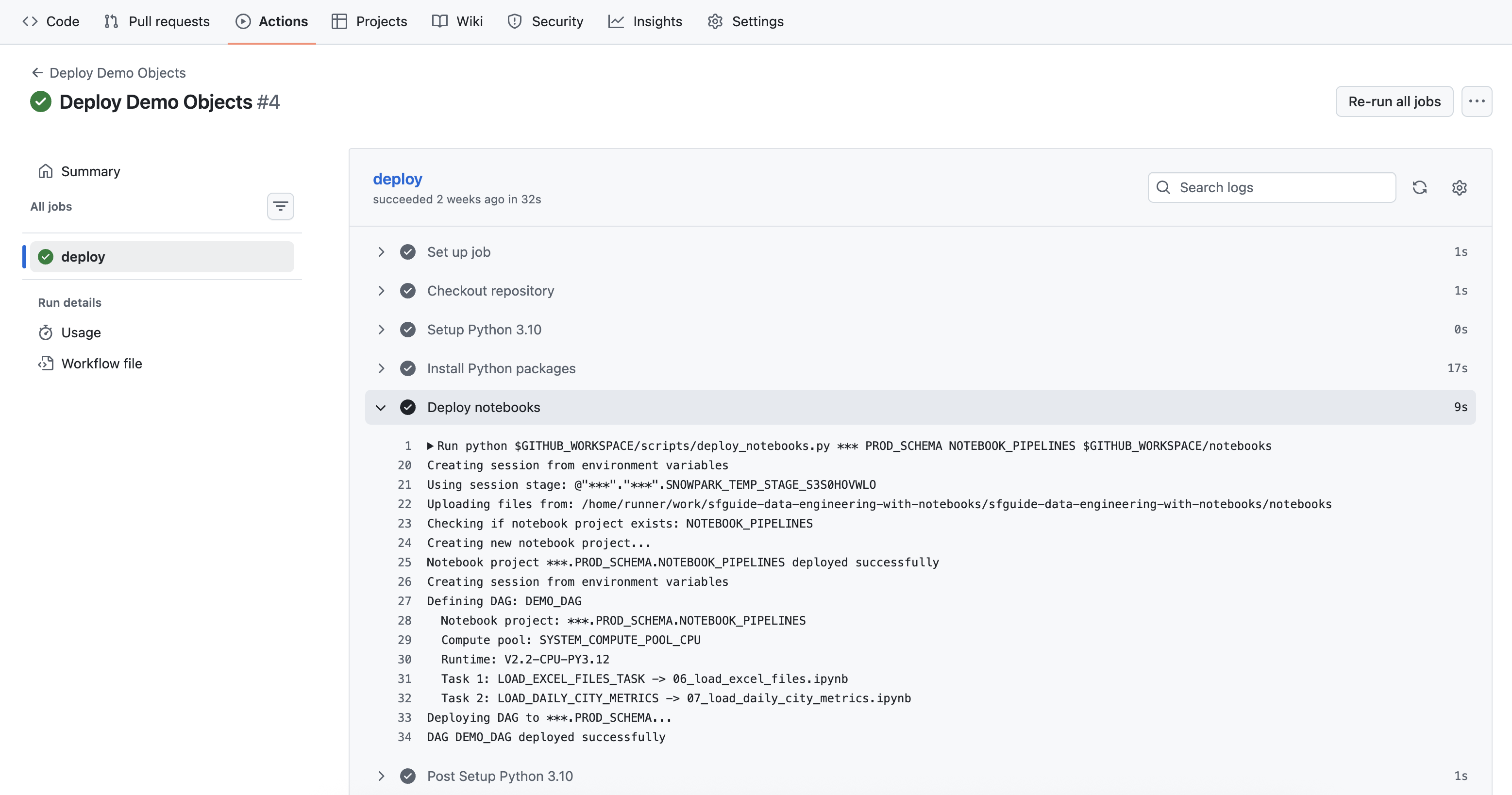The image size is (1512, 795).
Task: Click log text 'DAG DEMO_DAG deployed successfully'
Action: coord(546,737)
